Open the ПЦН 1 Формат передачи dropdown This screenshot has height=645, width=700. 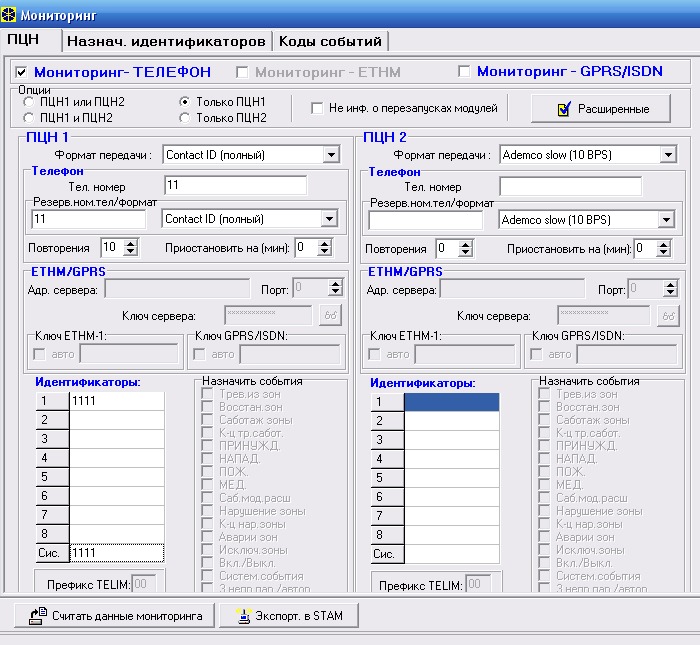tap(331, 155)
